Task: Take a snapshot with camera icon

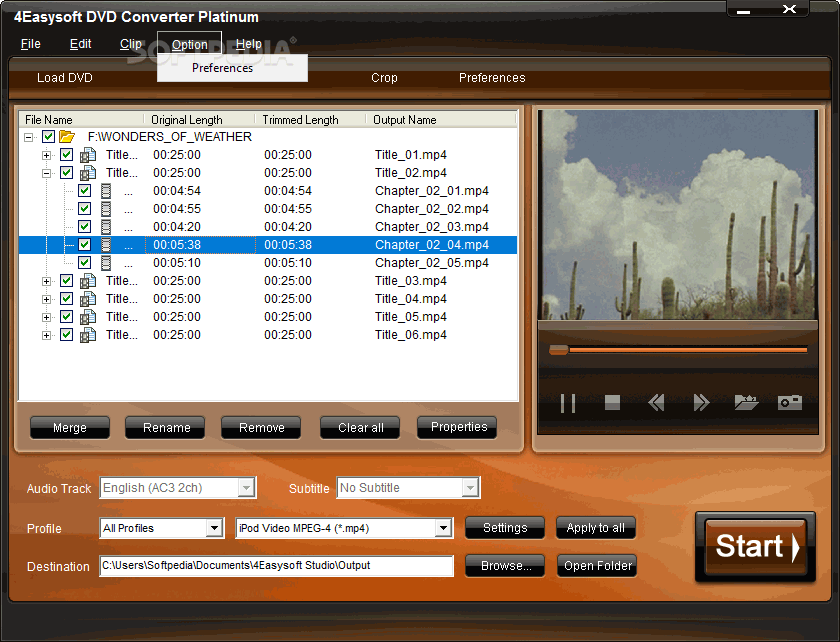Action: tap(790, 402)
